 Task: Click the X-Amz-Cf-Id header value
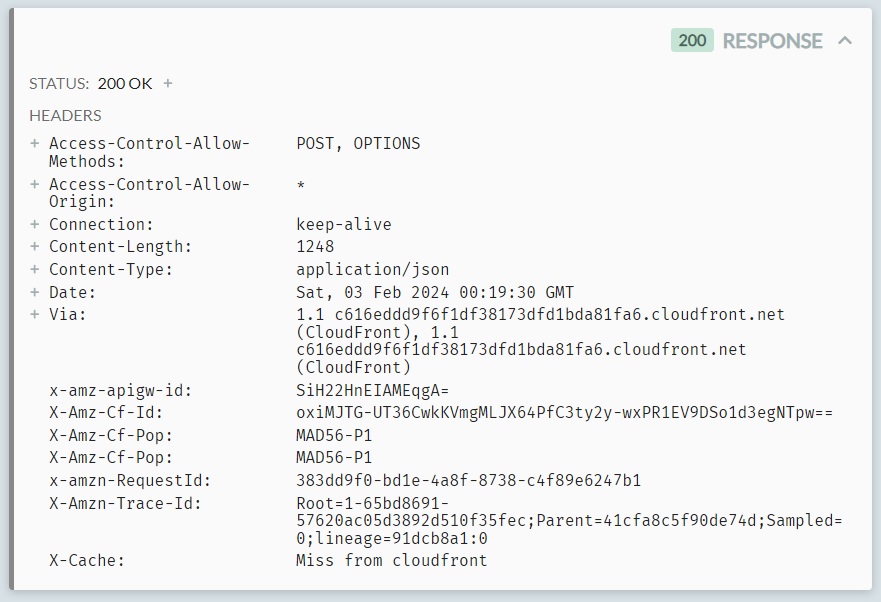tap(564, 412)
